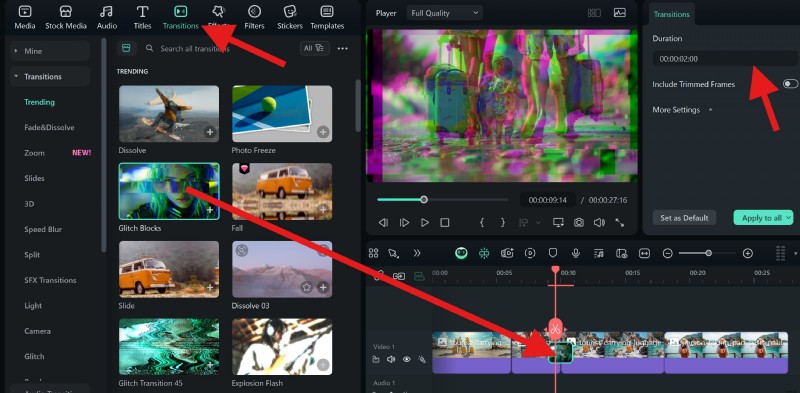This screenshot has width=800, height=393.
Task: Select the Filters tab
Action: click(254, 17)
